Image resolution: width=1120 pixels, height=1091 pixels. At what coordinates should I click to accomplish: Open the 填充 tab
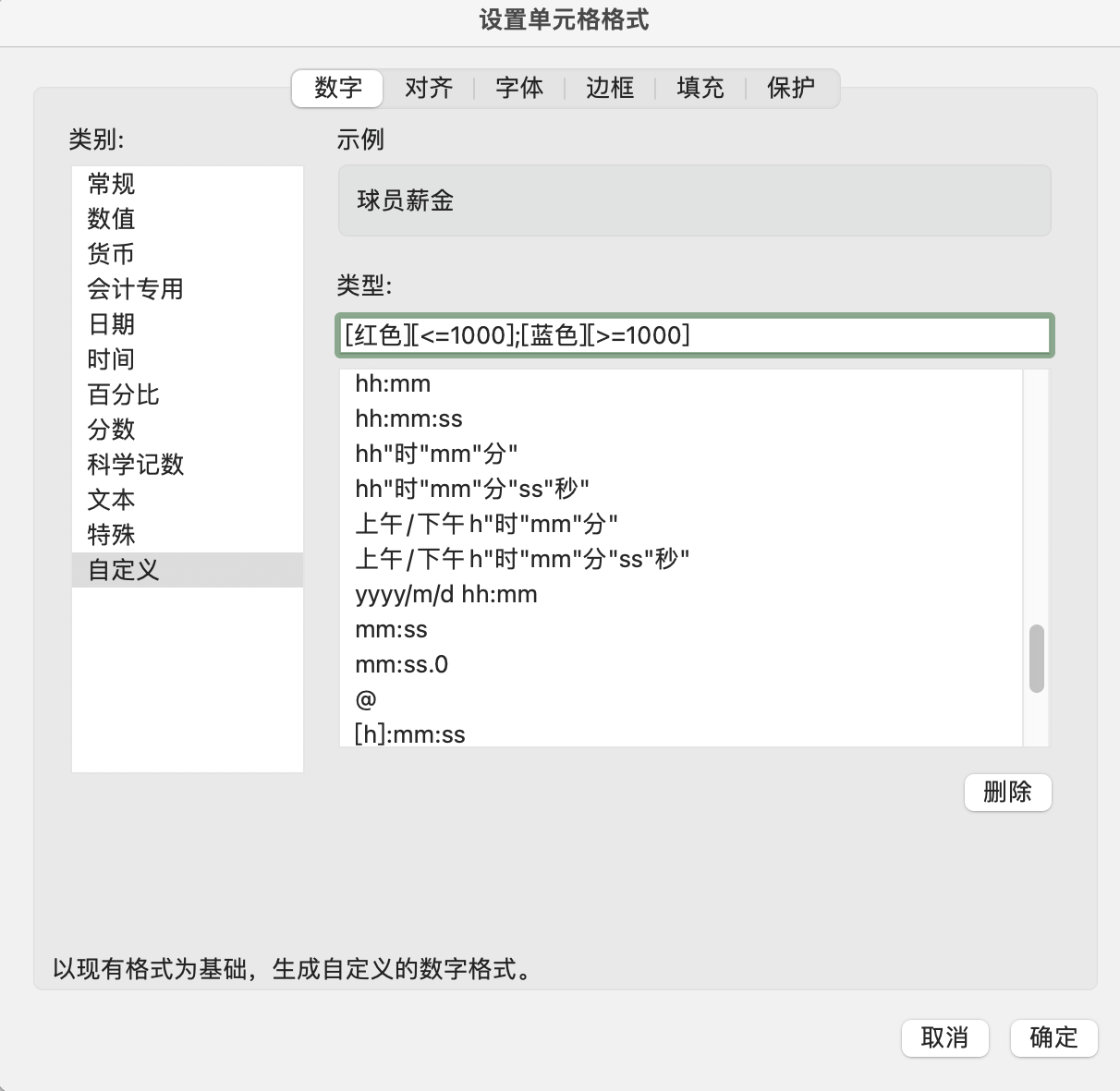click(x=700, y=89)
